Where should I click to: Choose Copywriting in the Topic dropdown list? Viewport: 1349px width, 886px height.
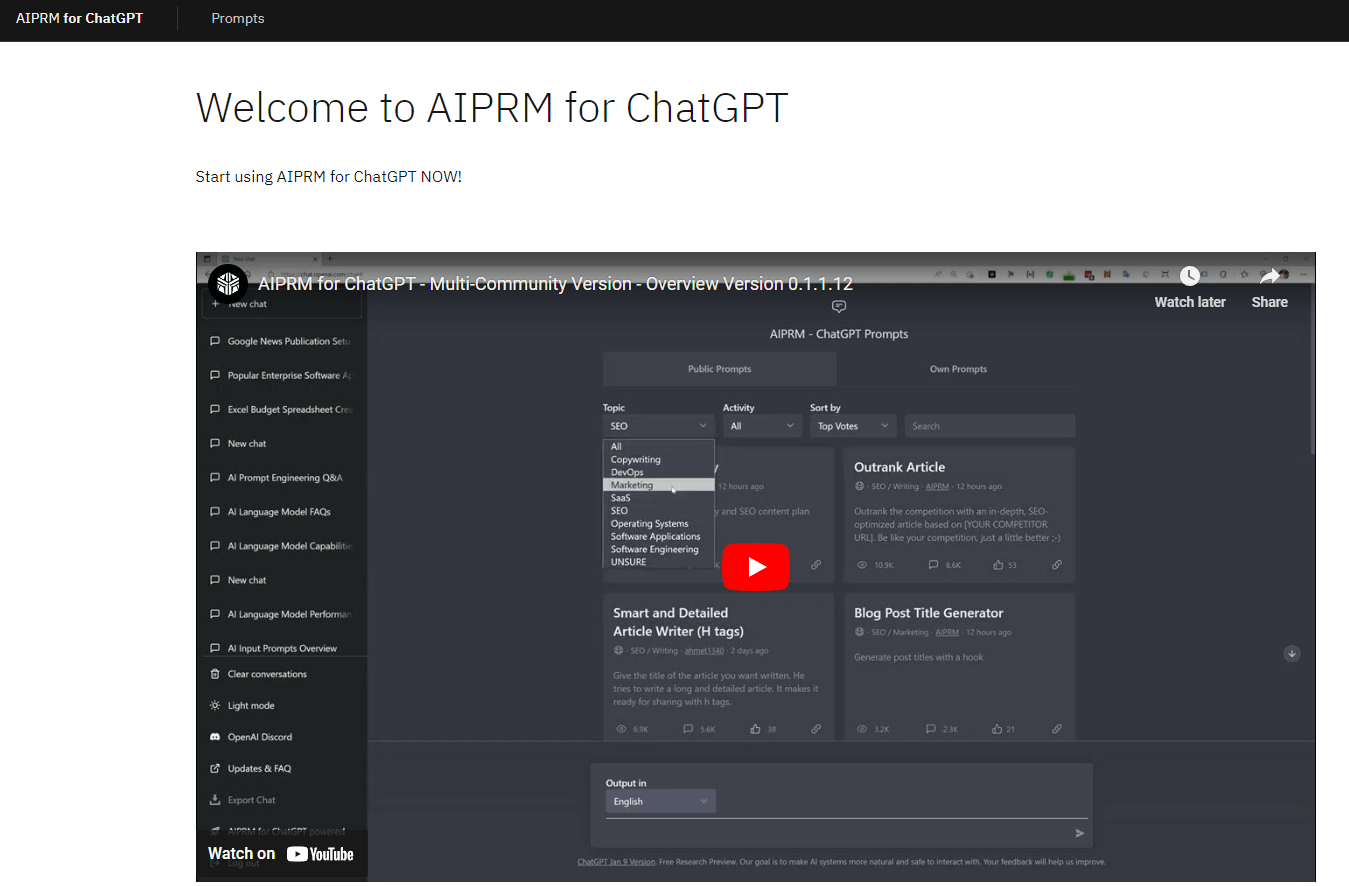click(x=636, y=460)
